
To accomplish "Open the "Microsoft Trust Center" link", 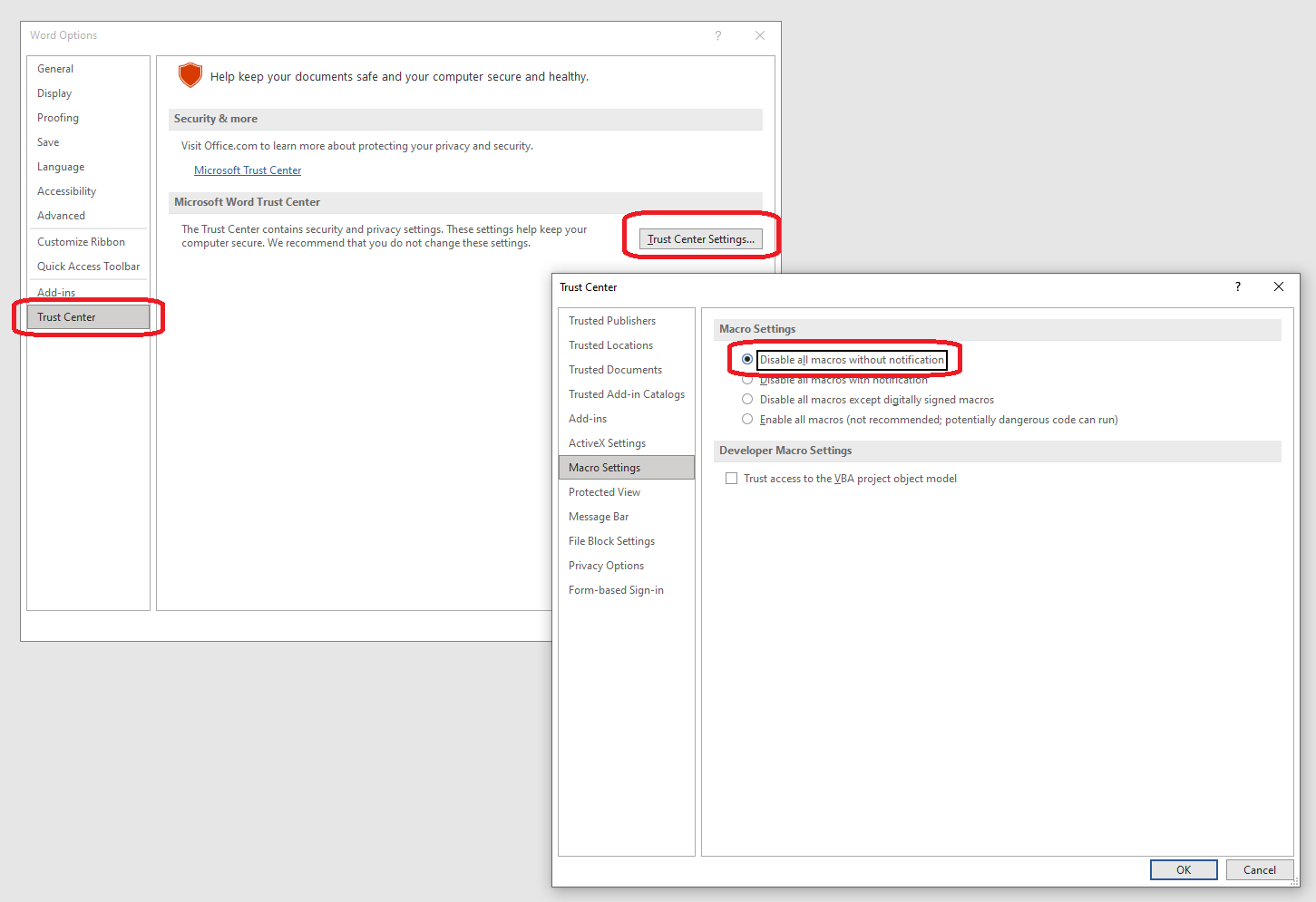I will pos(248,170).
